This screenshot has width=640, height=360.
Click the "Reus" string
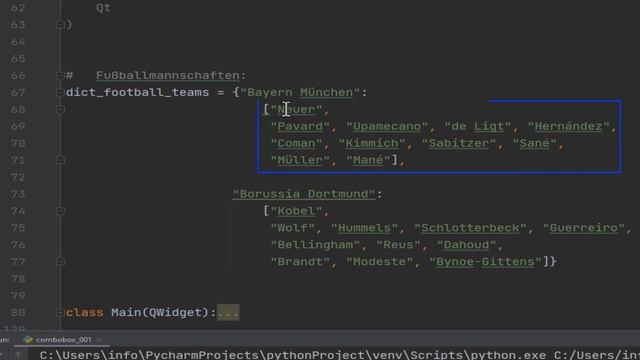[x=398, y=245]
